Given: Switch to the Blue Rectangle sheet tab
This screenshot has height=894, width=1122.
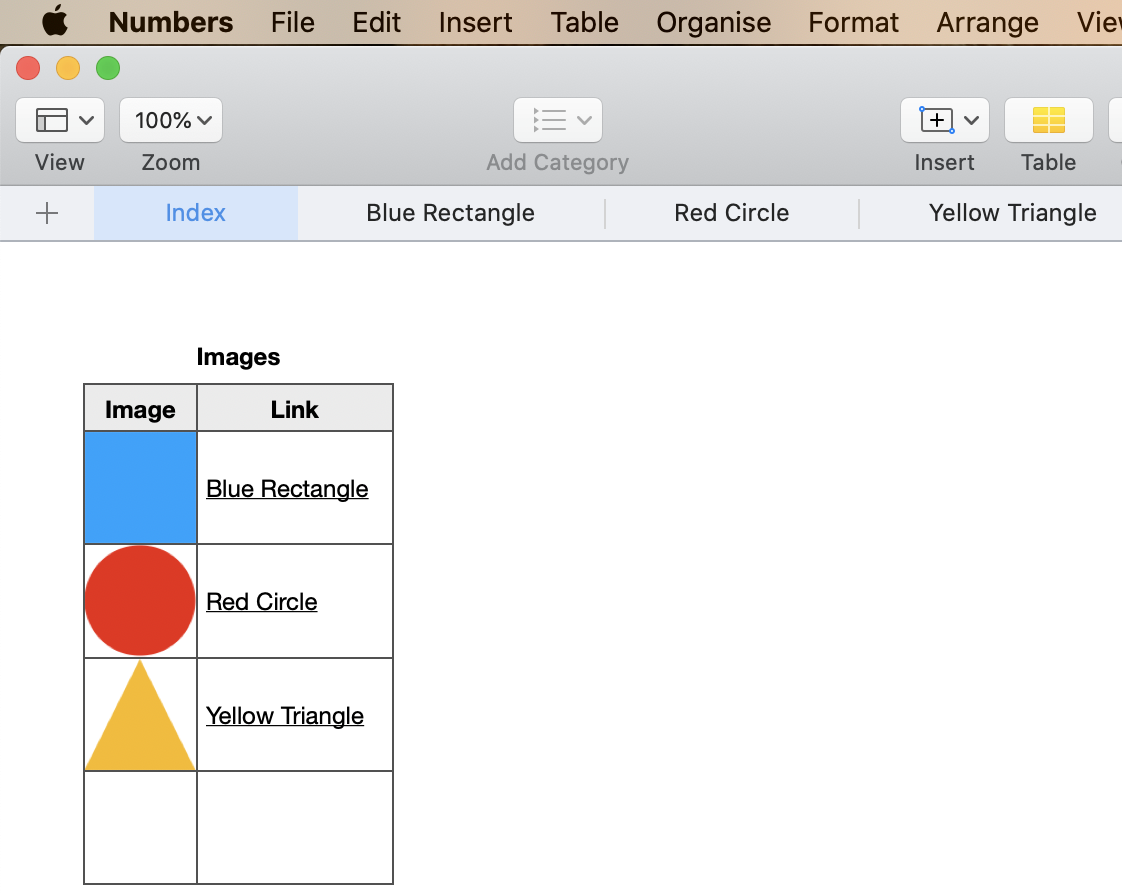Looking at the screenshot, I should 450,213.
